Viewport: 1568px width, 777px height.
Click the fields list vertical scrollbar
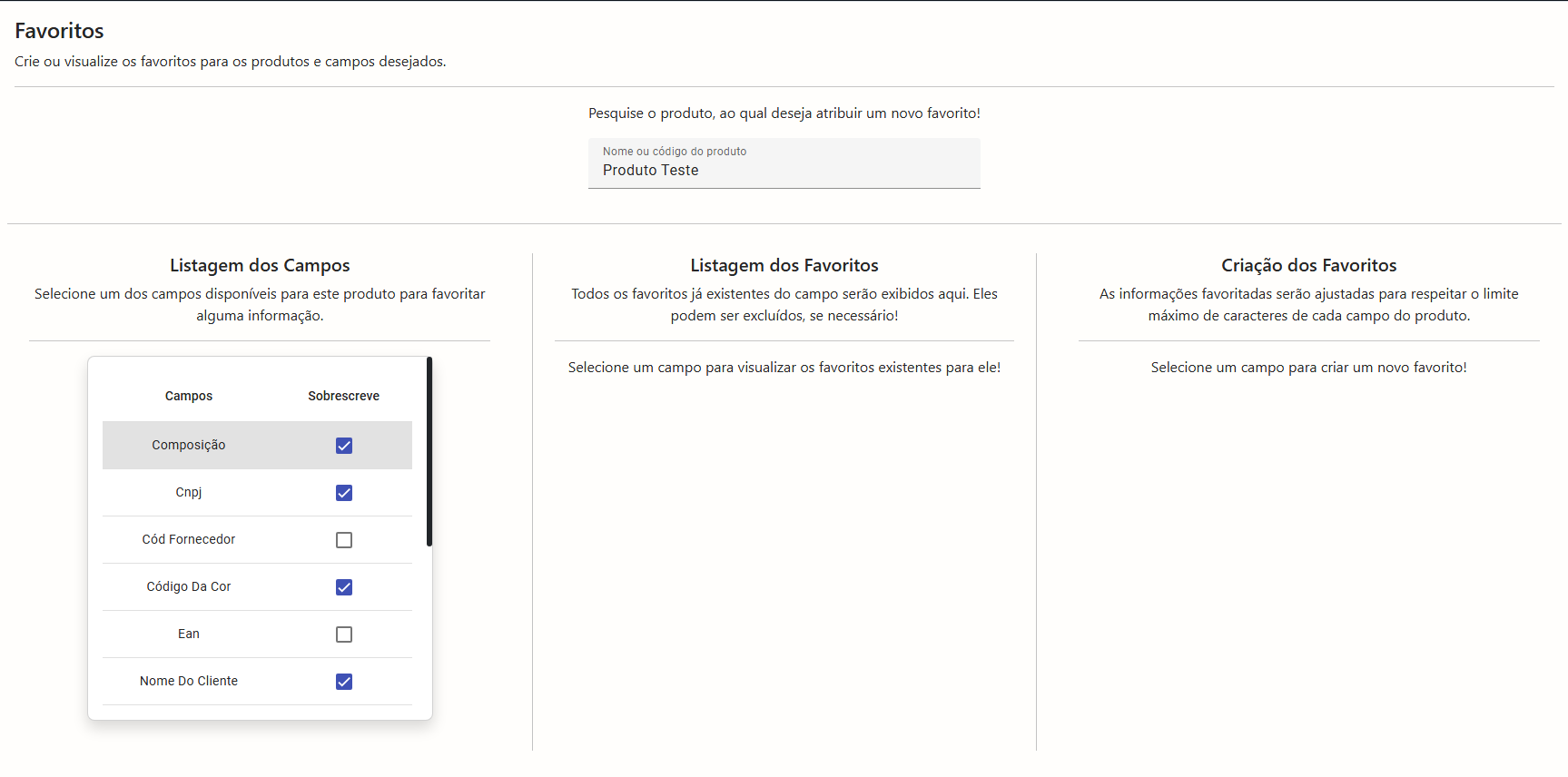pos(429,452)
